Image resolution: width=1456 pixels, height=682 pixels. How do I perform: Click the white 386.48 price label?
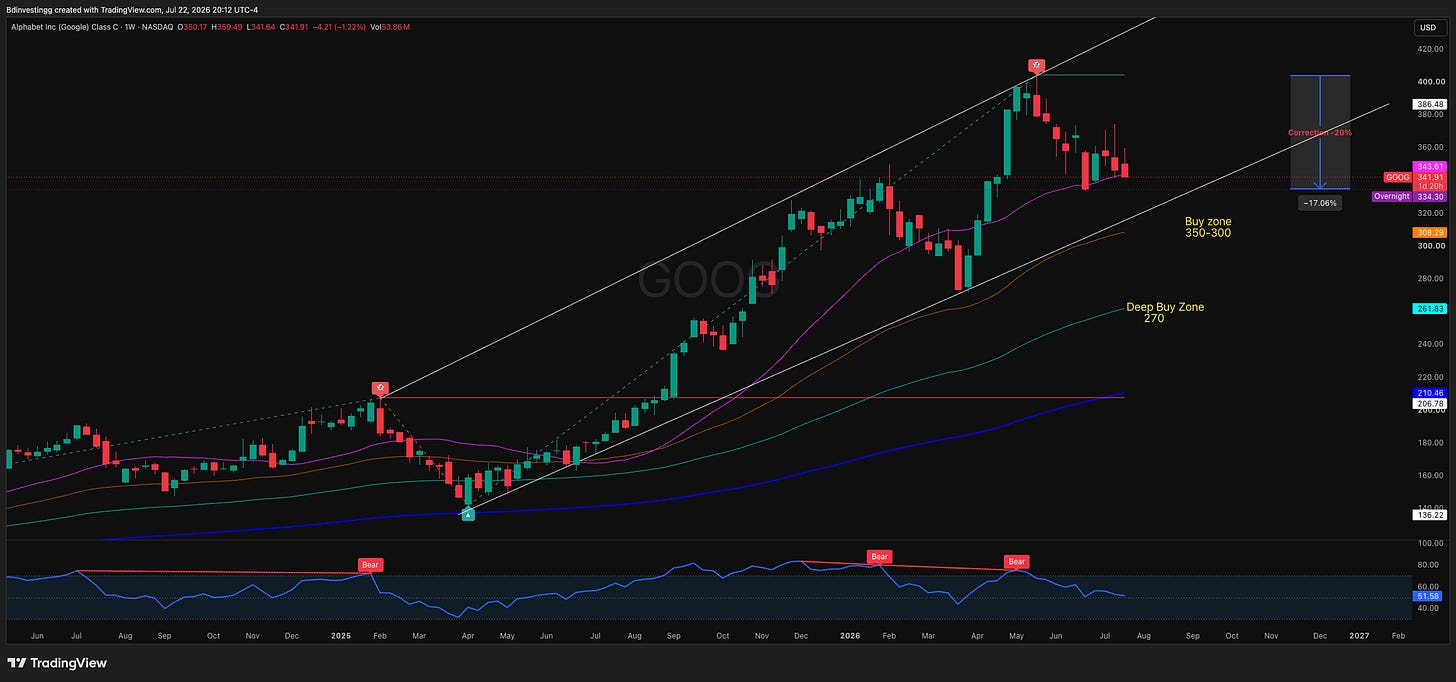(x=1431, y=104)
